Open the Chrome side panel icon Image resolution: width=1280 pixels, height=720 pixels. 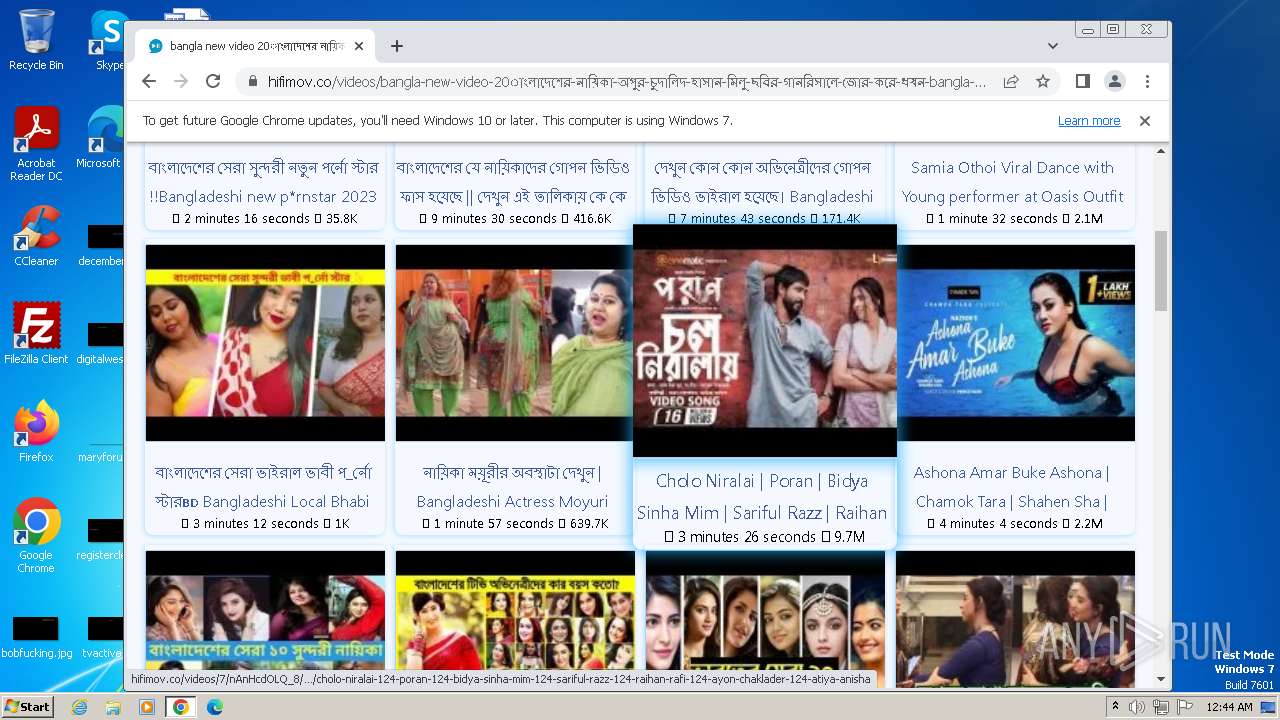click(1082, 81)
